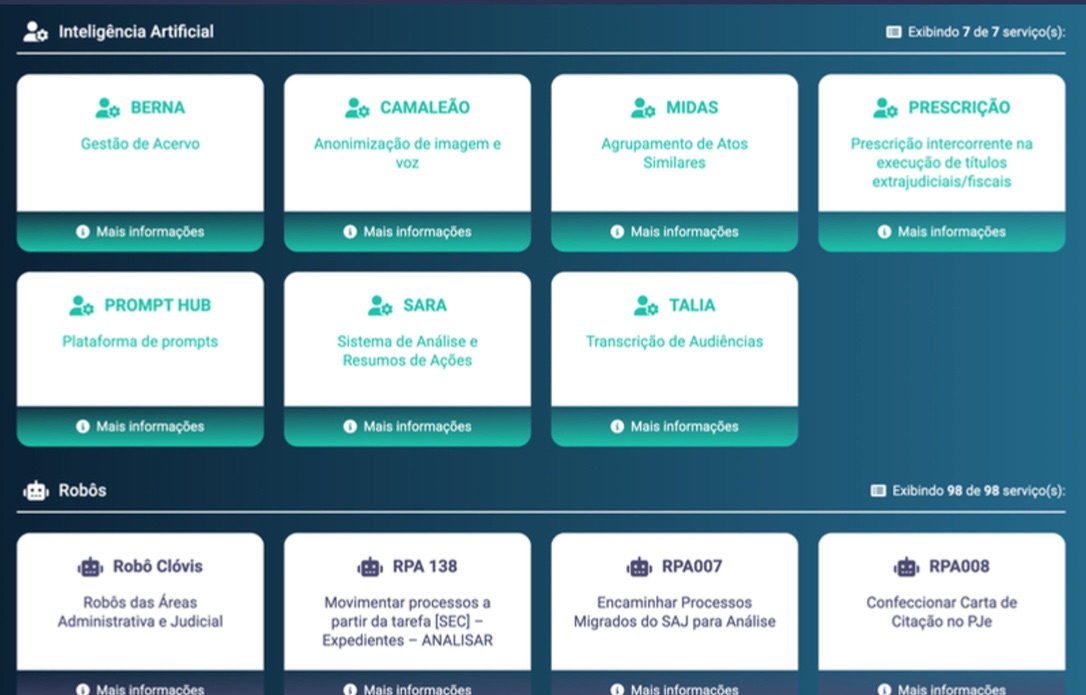Click the info icon in BERNA's Mais informações
1086x695 pixels.
pos(82,231)
